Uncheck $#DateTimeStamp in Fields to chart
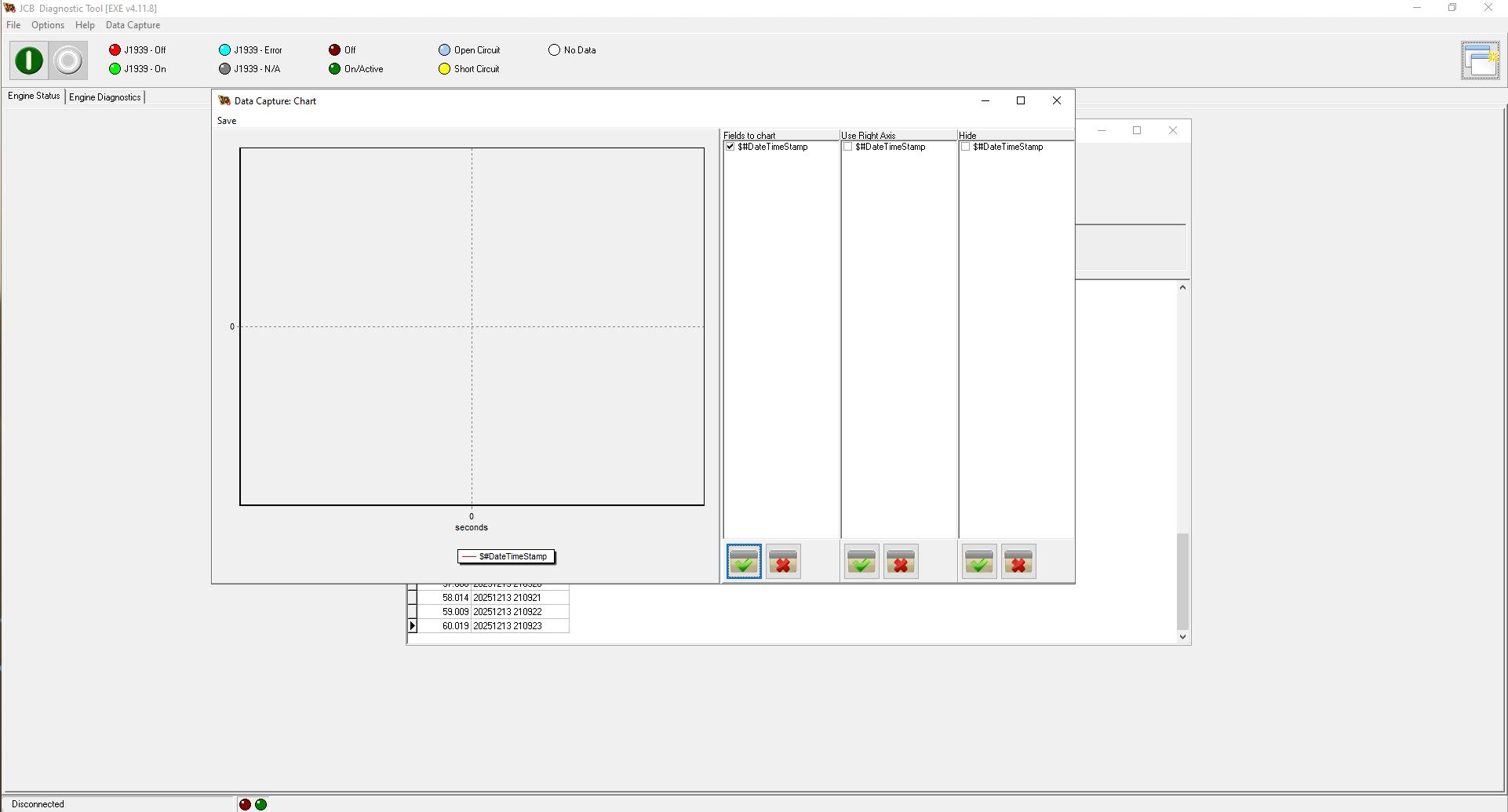This screenshot has height=812, width=1508. click(730, 147)
